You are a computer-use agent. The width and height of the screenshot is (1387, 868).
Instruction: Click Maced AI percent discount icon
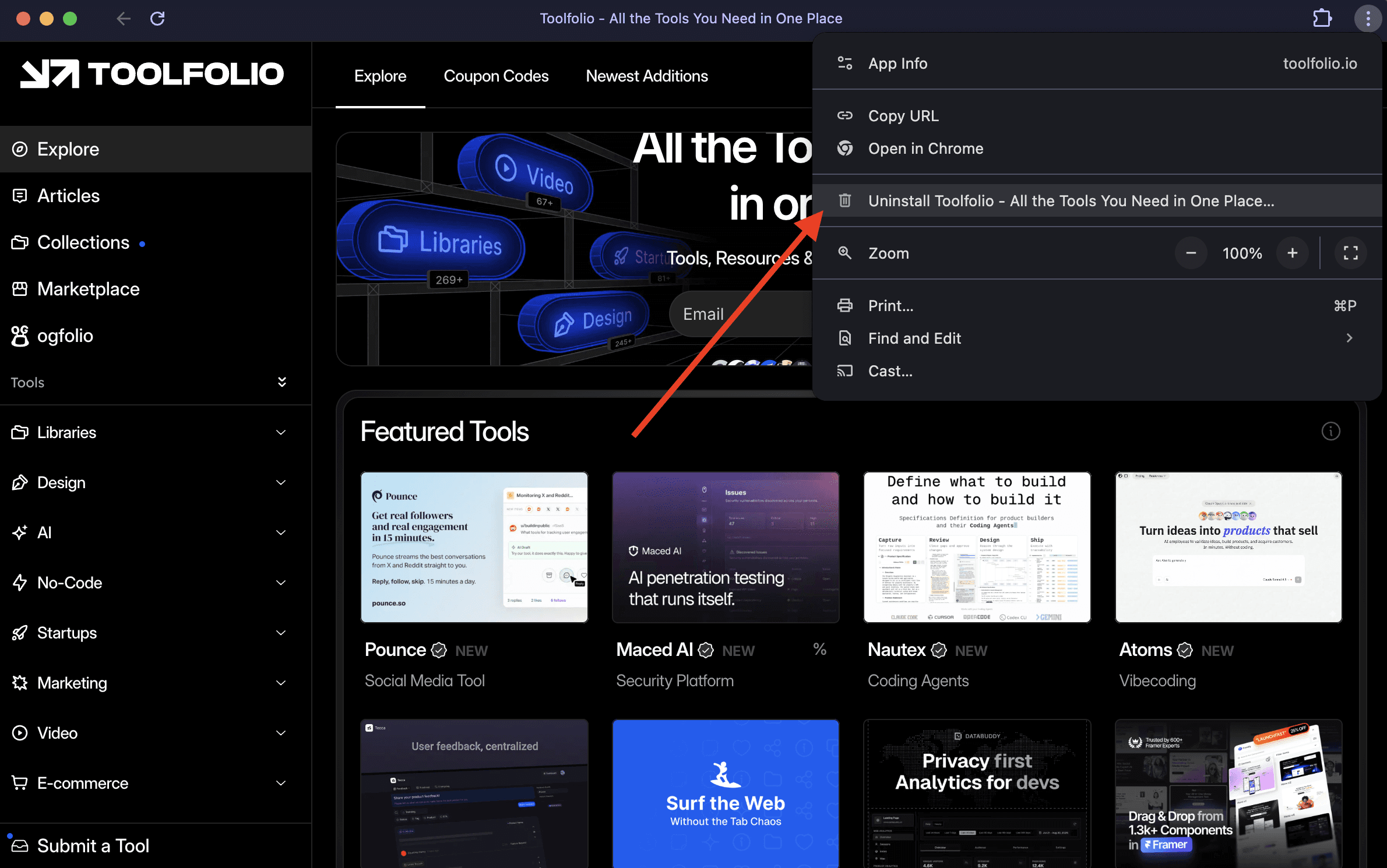point(819,649)
